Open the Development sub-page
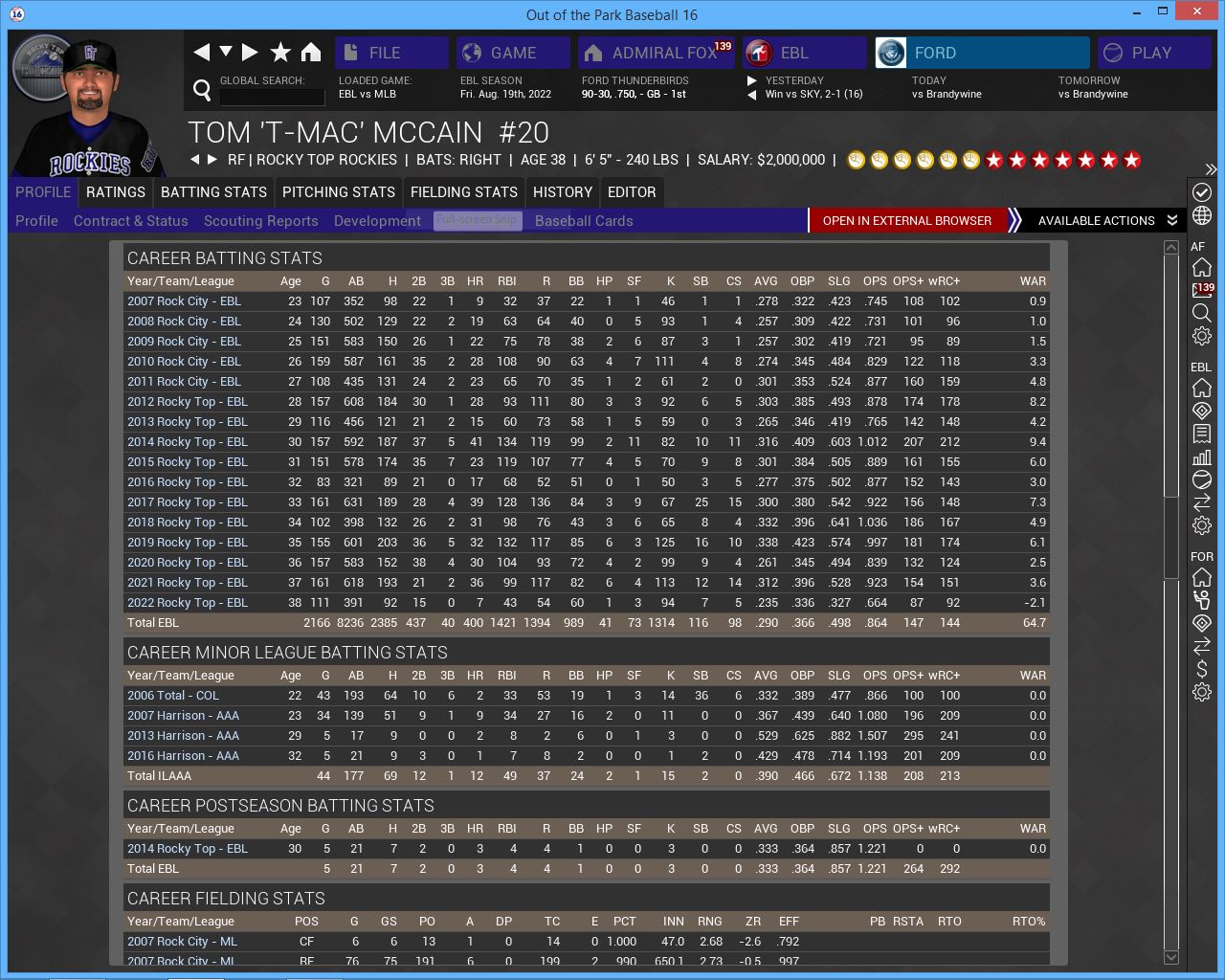The height and width of the screenshot is (980, 1225). pos(377,221)
